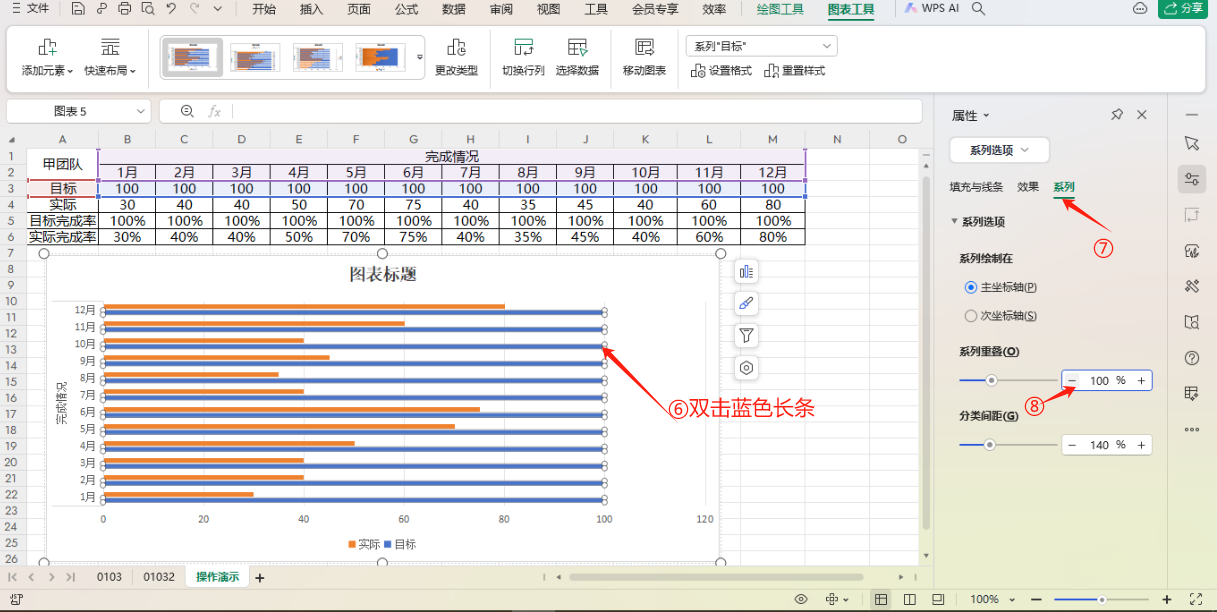1217x612 pixels.
Task: Open the 快速布局 (Quick Layout) tool
Action: click(110, 58)
